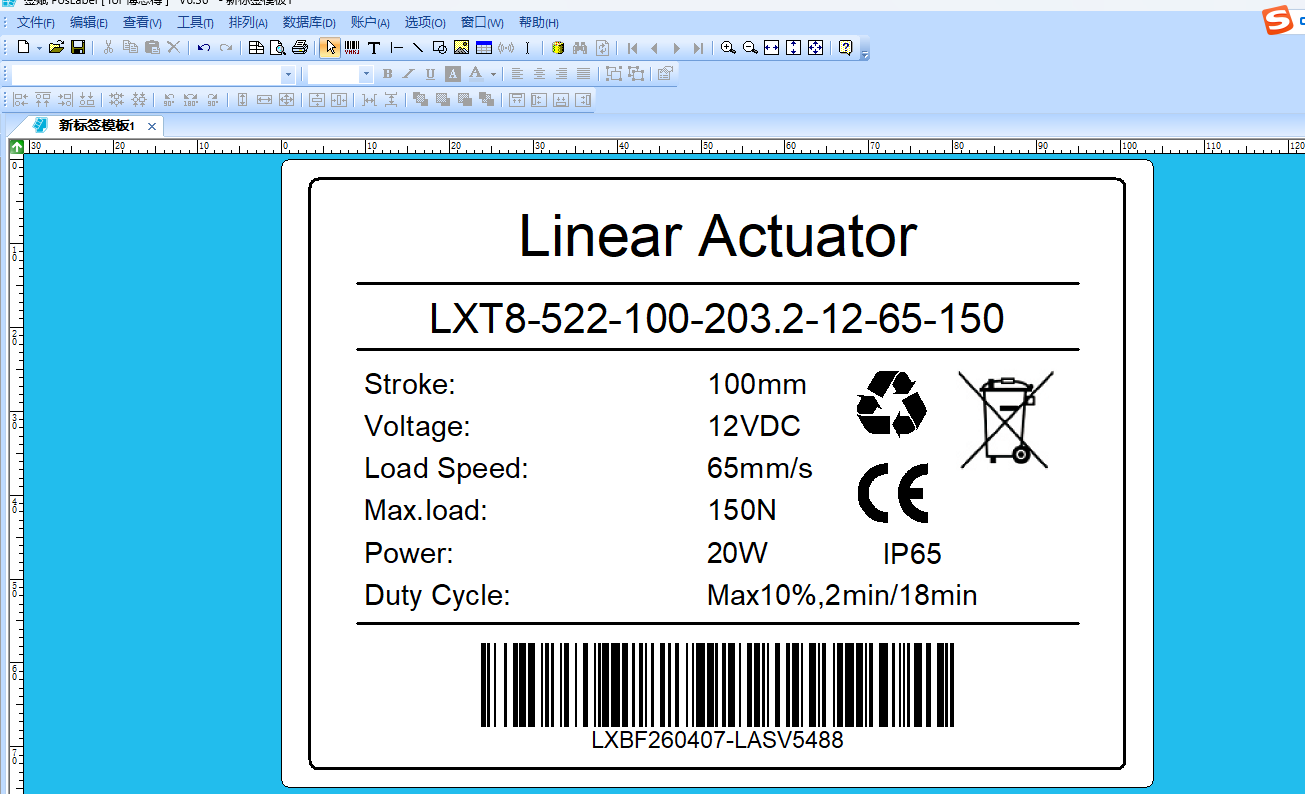Select the image insert tool
The width and height of the screenshot is (1305, 794).
pyautogui.click(x=461, y=47)
